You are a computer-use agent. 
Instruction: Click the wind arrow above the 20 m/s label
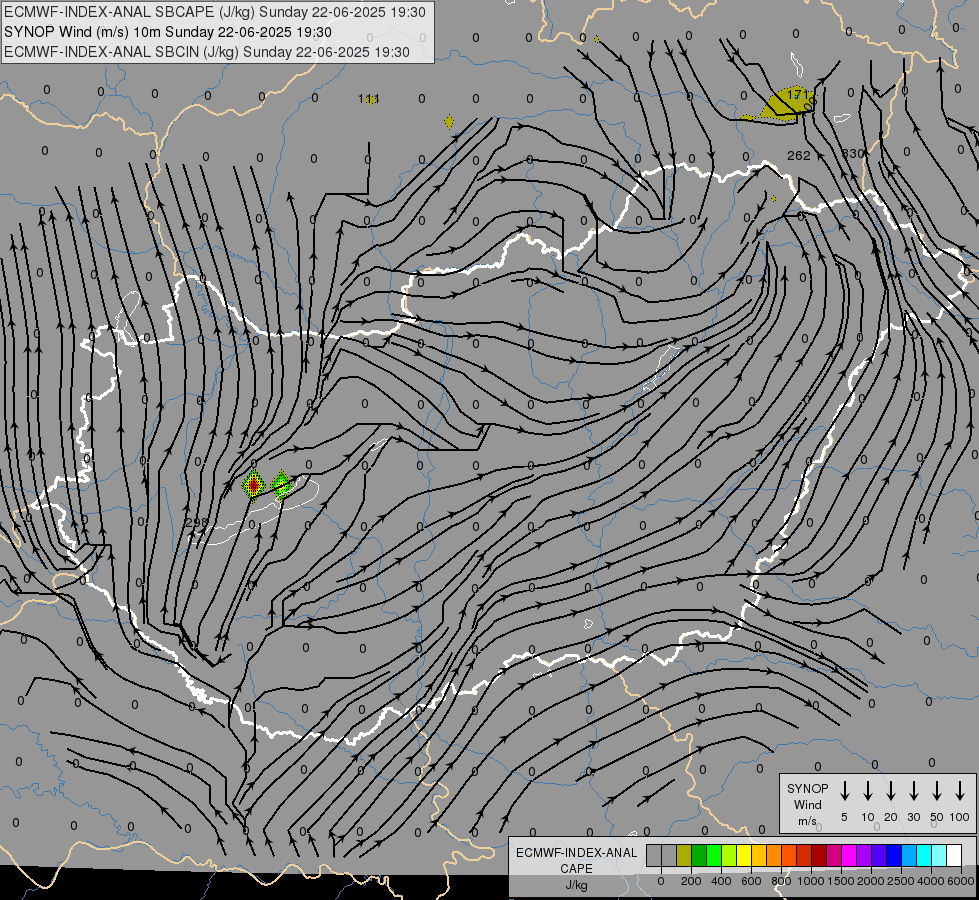(890, 790)
